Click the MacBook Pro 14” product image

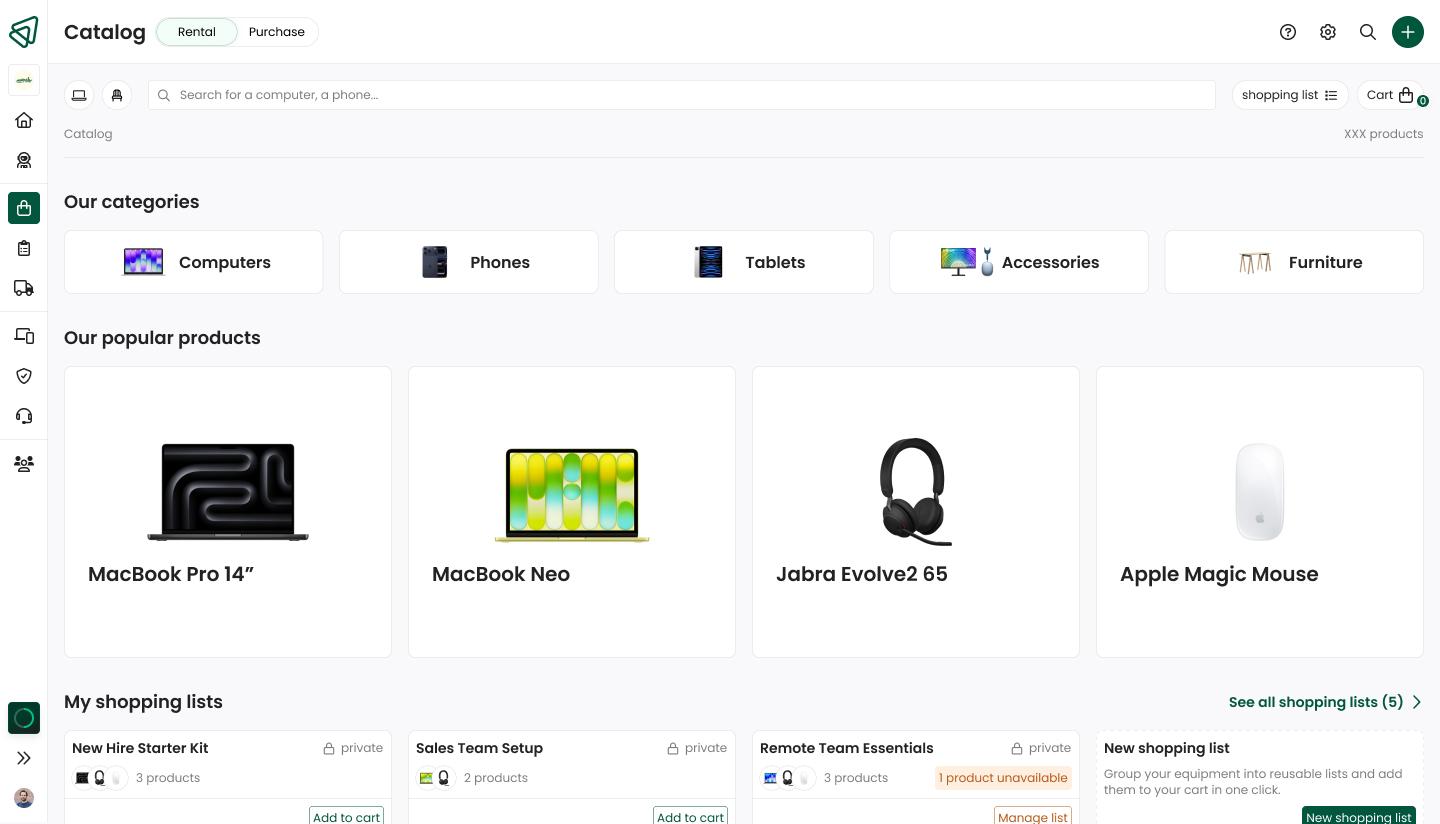point(228,492)
